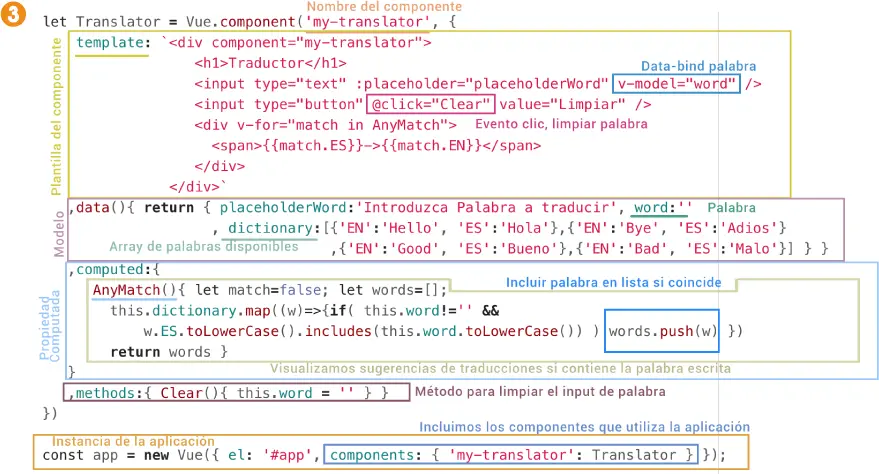Click the component="my-translator" attribute

317,43
